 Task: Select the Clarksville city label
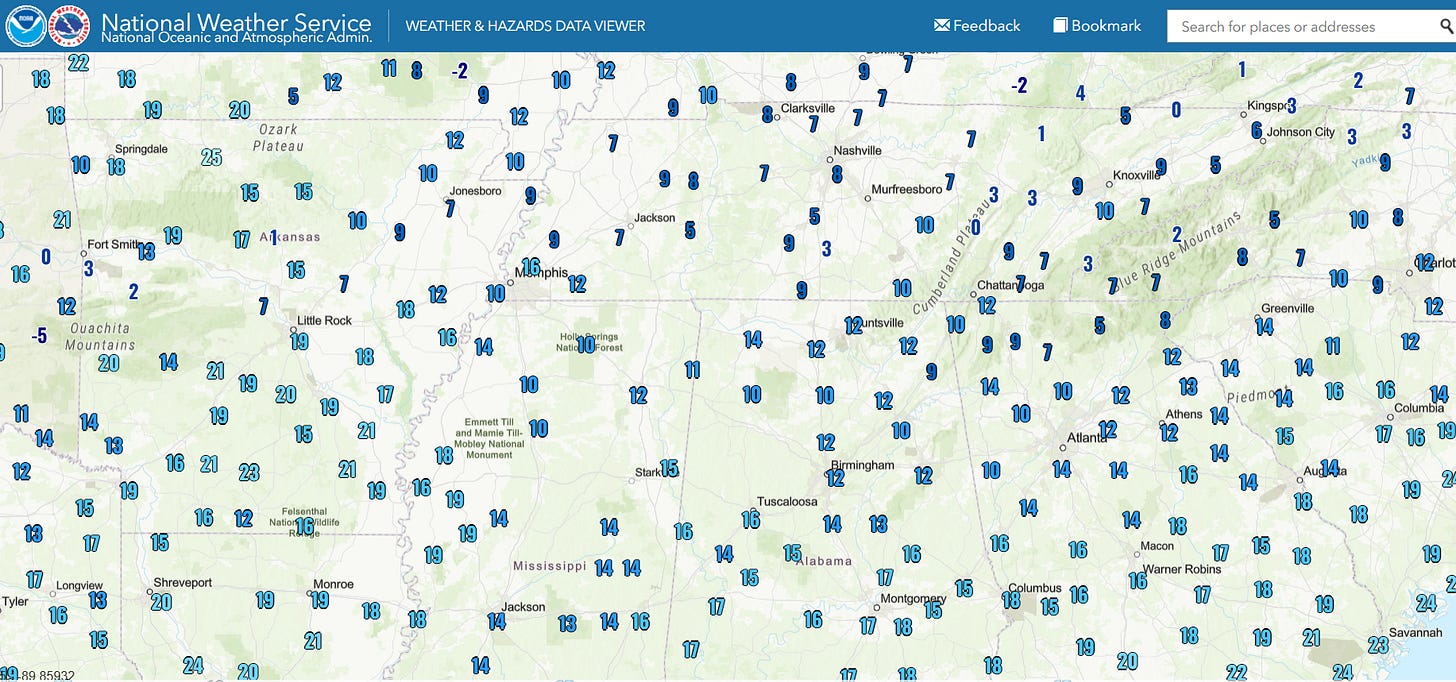[807, 108]
